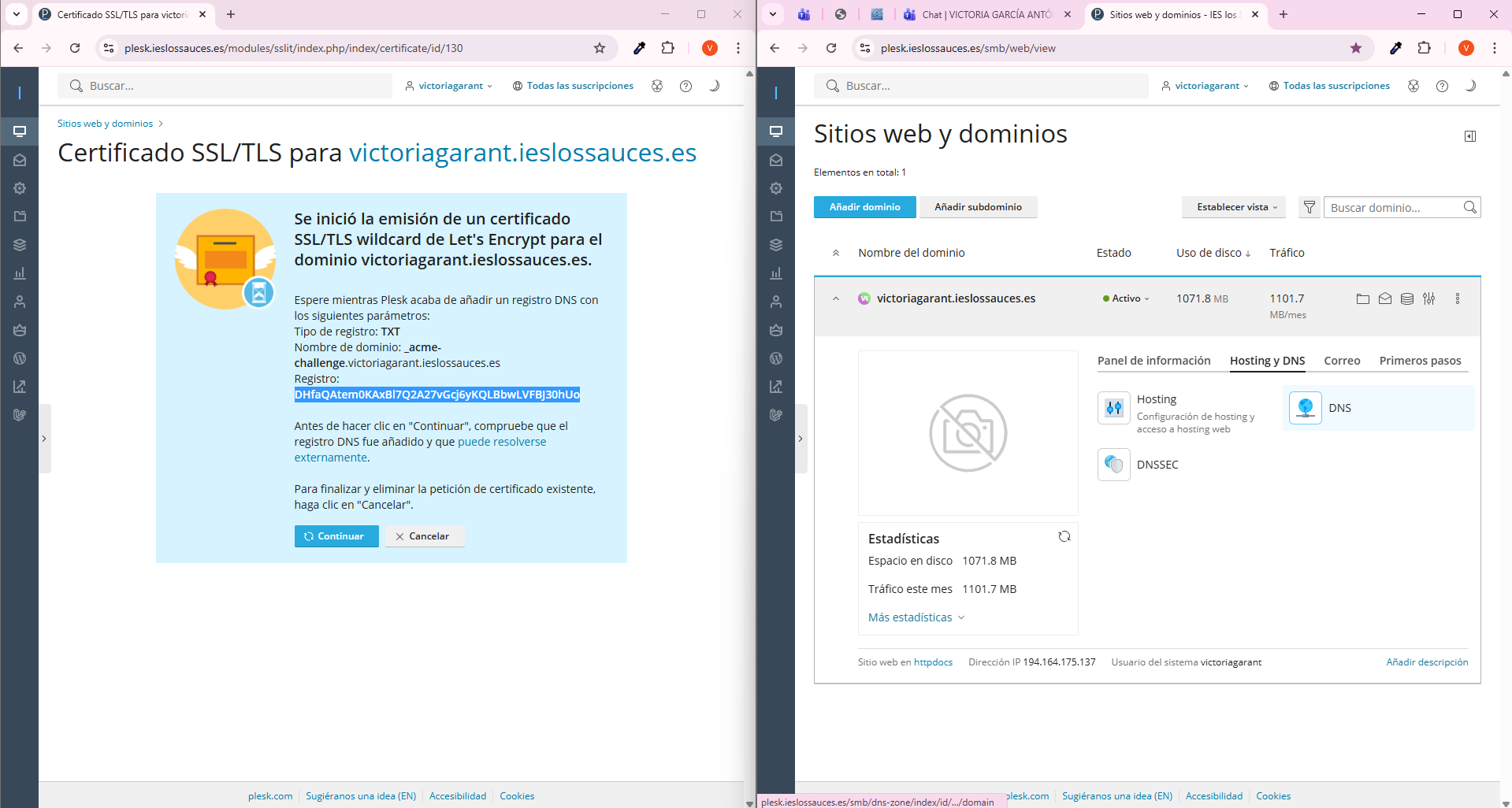Switch to the Correo tab

(1342, 361)
